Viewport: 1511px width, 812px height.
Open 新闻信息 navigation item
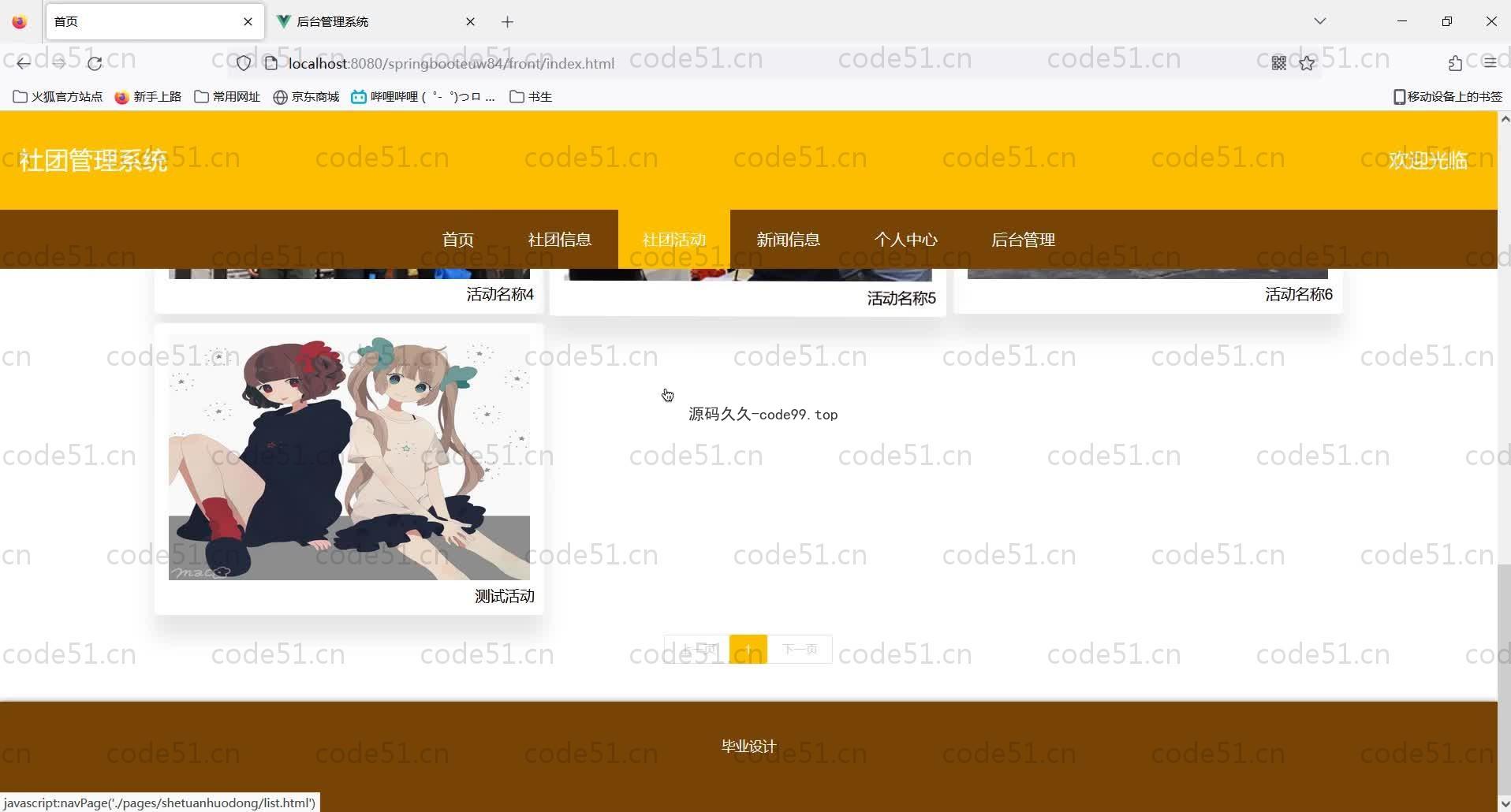tap(789, 240)
